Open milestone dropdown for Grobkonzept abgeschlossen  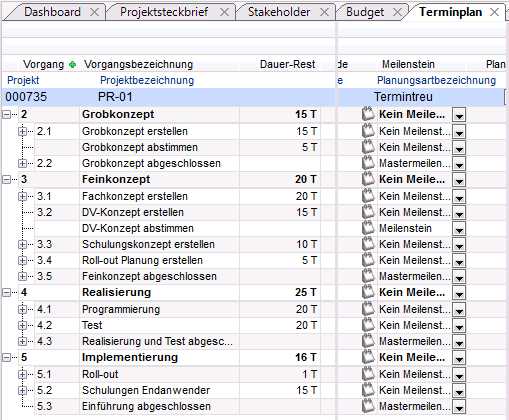(x=459, y=164)
